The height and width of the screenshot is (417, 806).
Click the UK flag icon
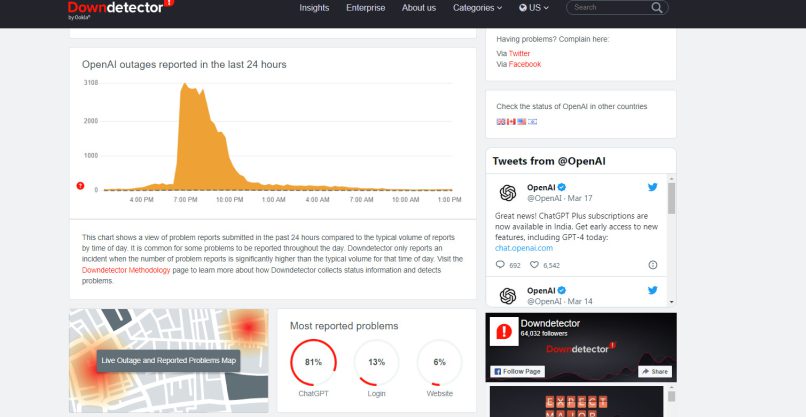pos(501,122)
